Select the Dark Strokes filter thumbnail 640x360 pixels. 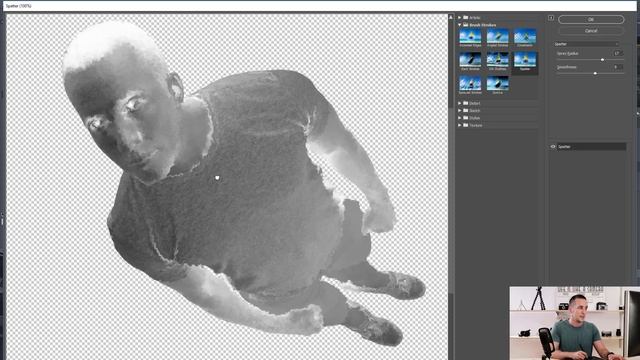pos(470,61)
